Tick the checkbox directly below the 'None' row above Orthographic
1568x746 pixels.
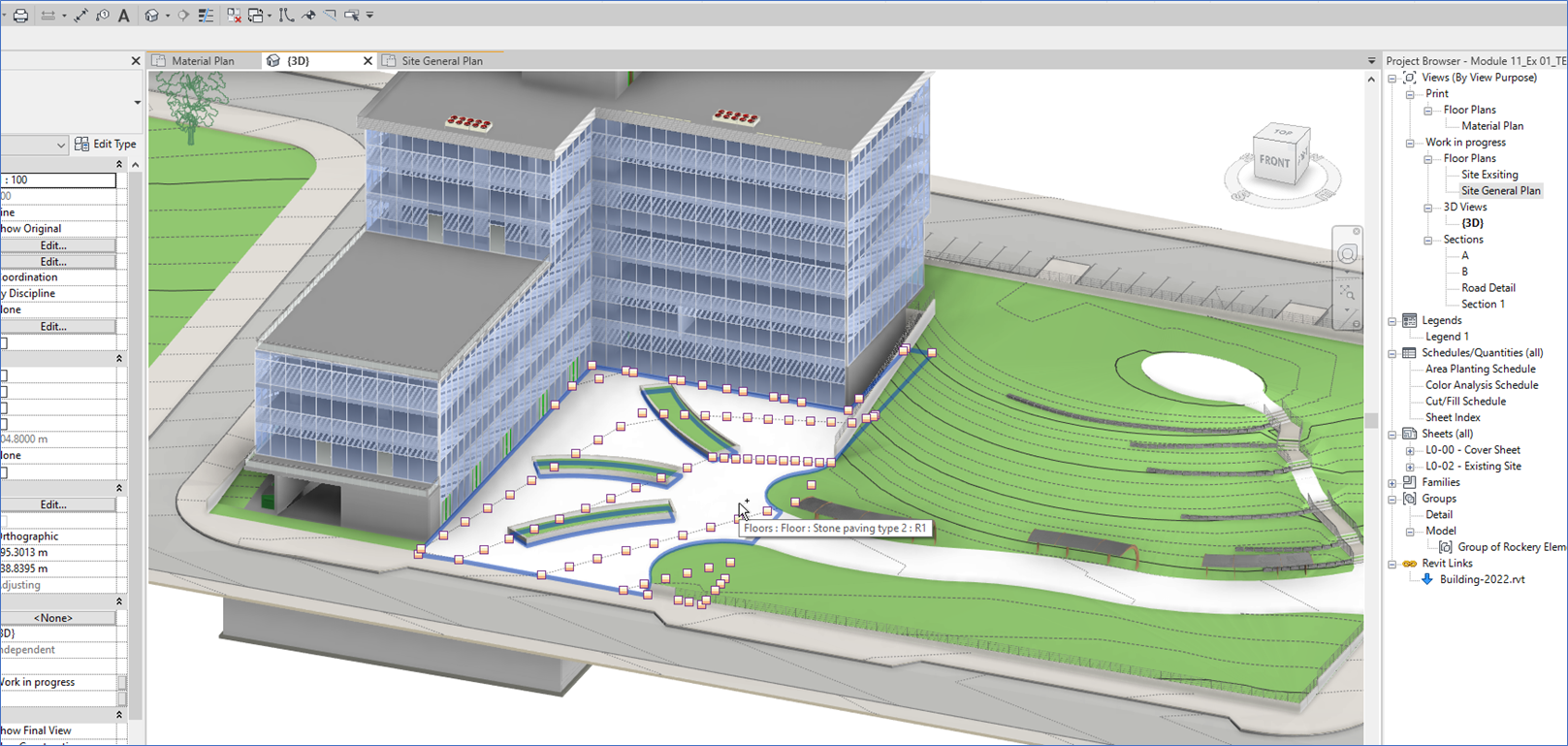[4, 472]
